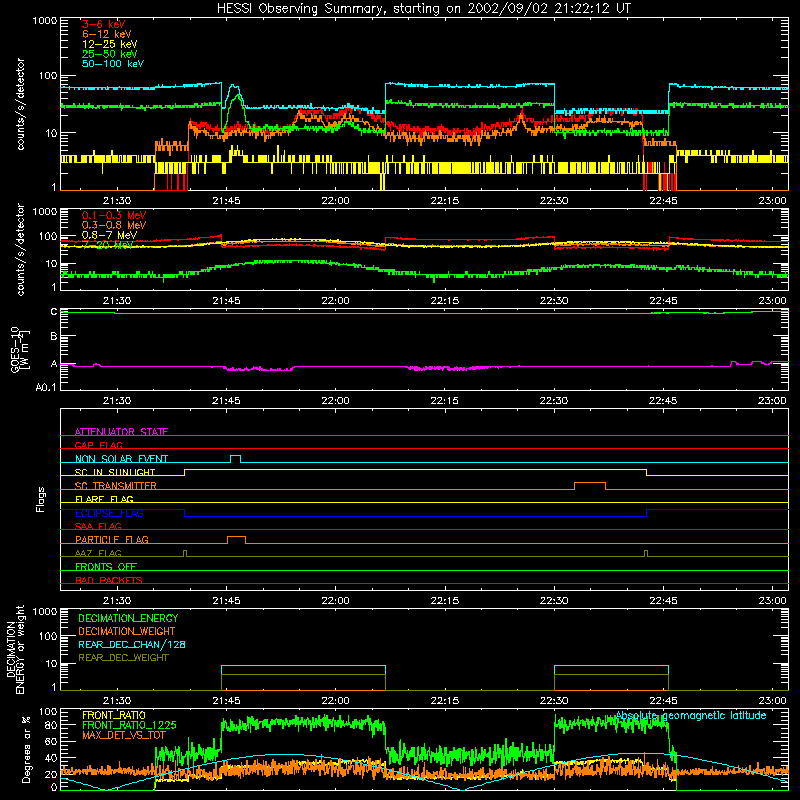The image size is (800, 800).
Task: Select the SC_IN_SUNLIGHT flag label
Action: click(115, 472)
